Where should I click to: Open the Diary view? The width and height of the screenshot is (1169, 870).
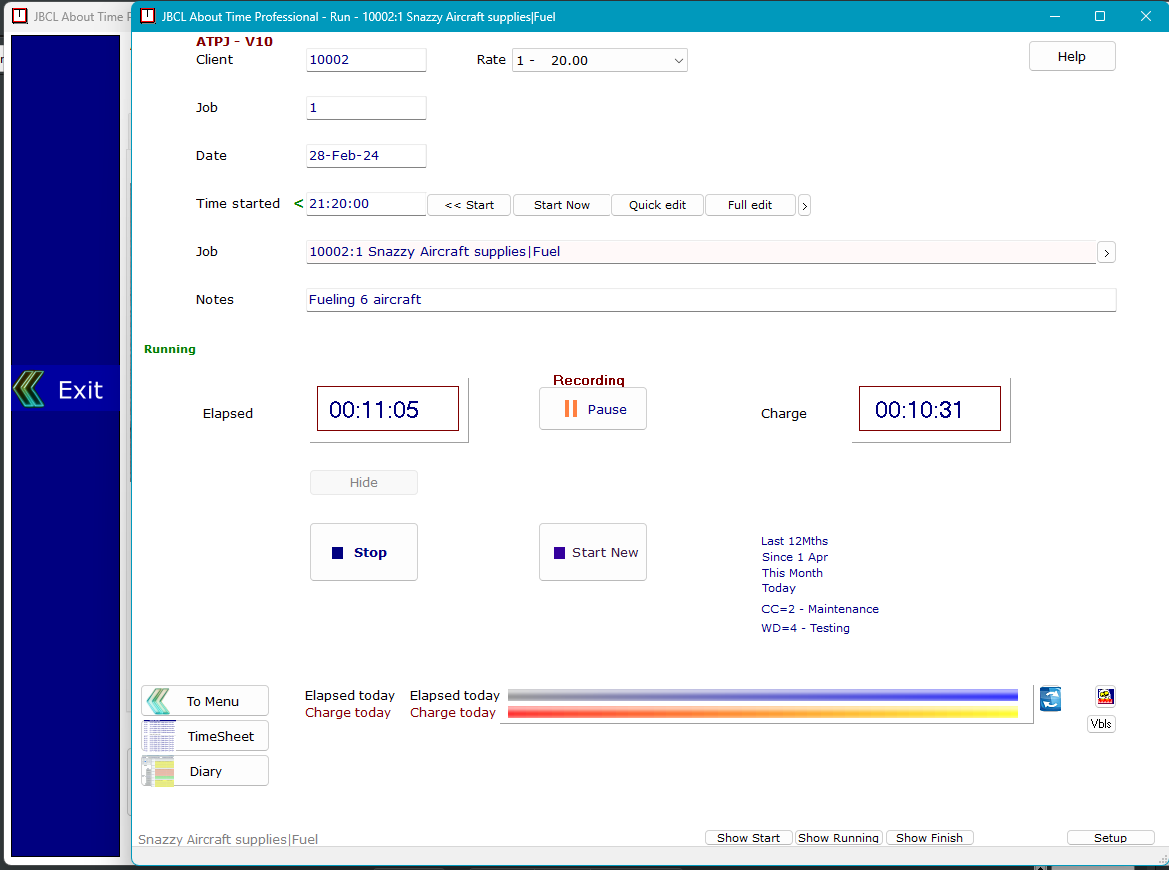(x=206, y=771)
